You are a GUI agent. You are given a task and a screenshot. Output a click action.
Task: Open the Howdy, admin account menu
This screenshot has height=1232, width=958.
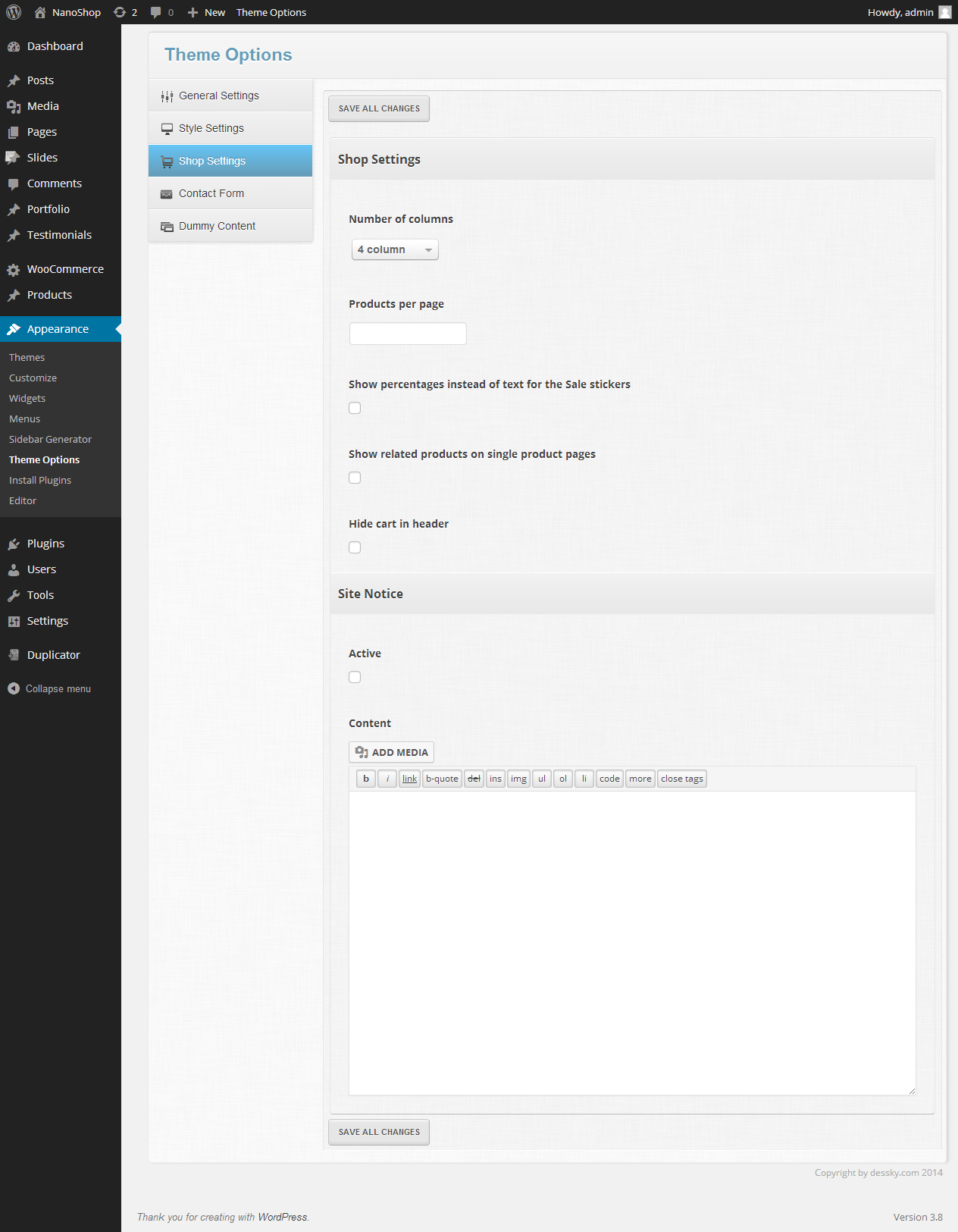tap(900, 12)
